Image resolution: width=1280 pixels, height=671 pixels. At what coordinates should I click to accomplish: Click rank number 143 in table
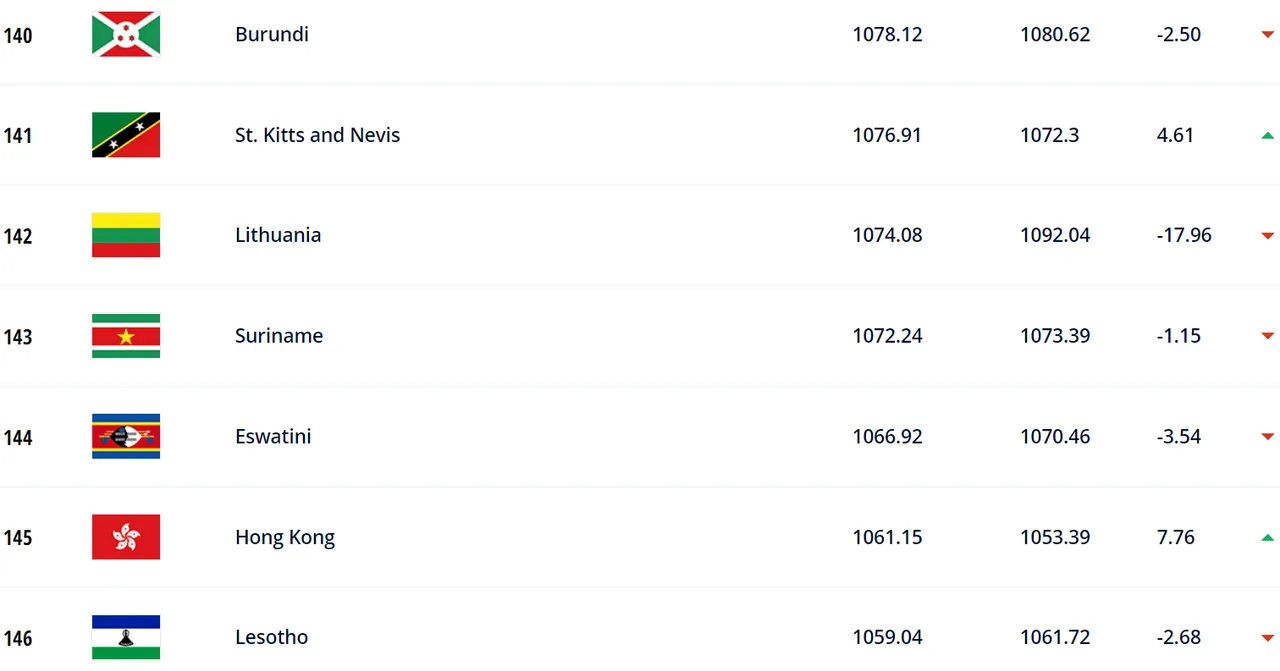(x=18, y=337)
